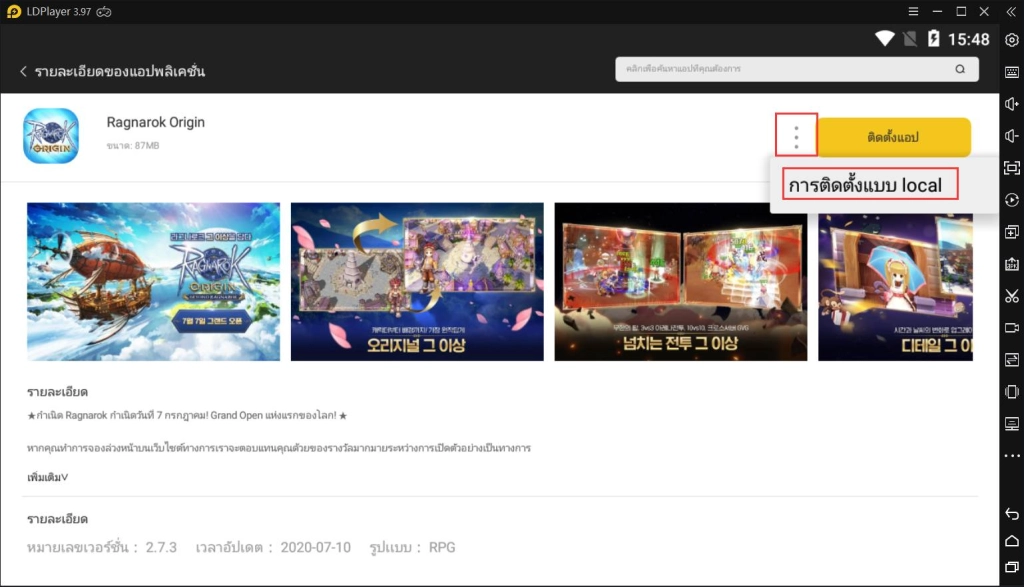
Task: Click the Grand Open description line
Action: click(187, 415)
